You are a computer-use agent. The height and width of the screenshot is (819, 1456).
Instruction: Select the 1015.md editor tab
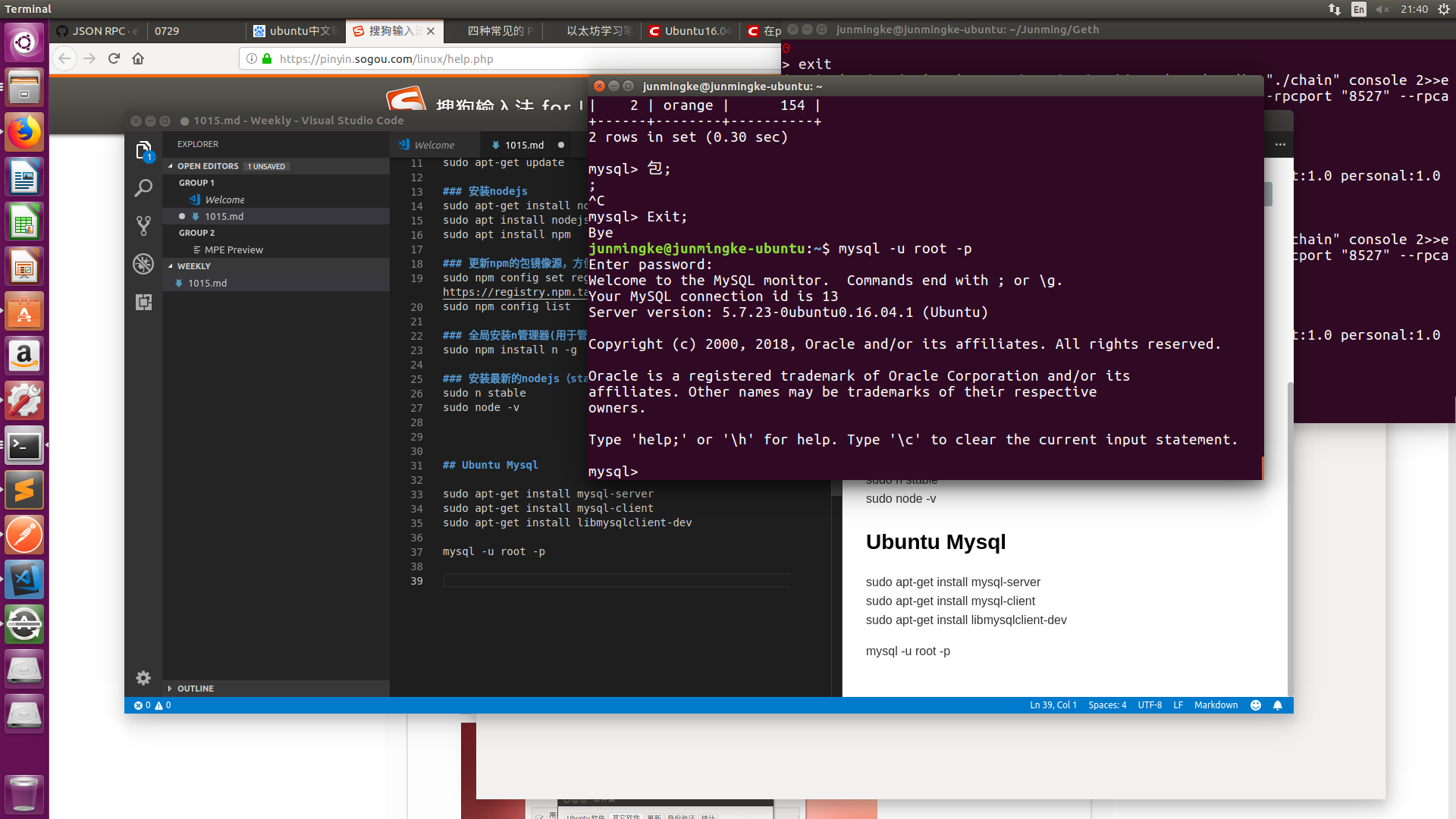pyautogui.click(x=524, y=145)
